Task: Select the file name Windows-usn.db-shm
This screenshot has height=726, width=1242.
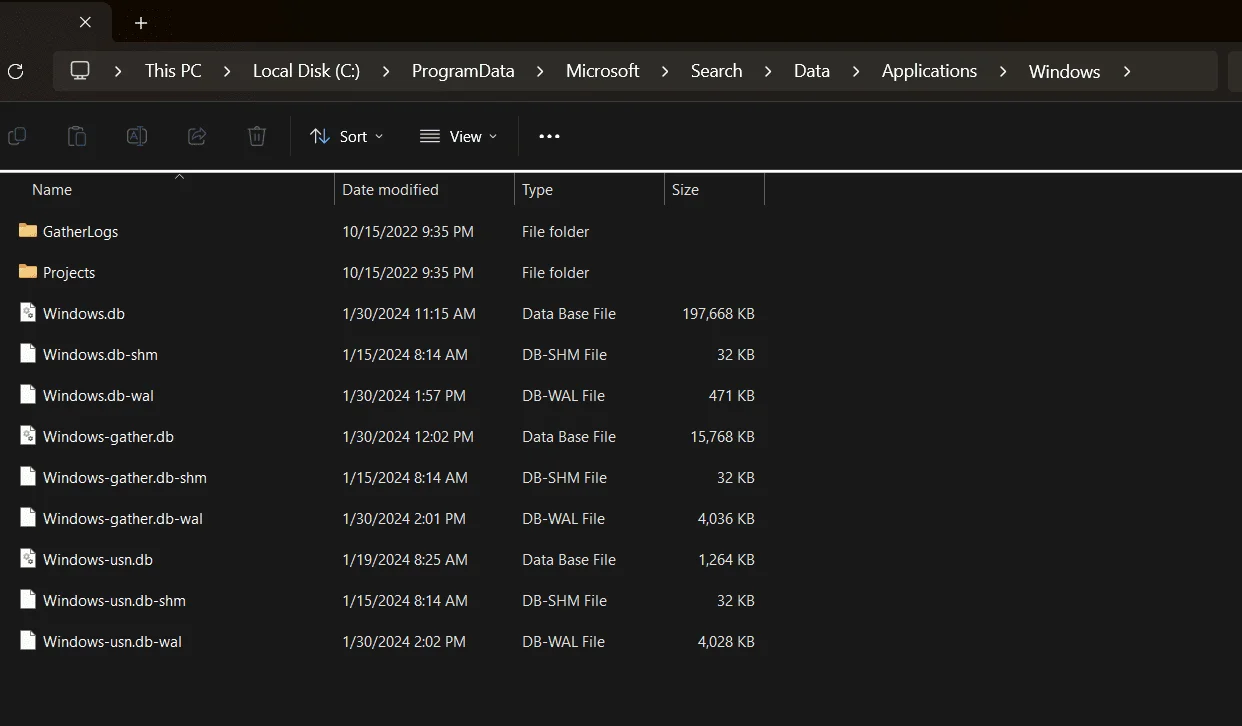Action: [x=114, y=600]
